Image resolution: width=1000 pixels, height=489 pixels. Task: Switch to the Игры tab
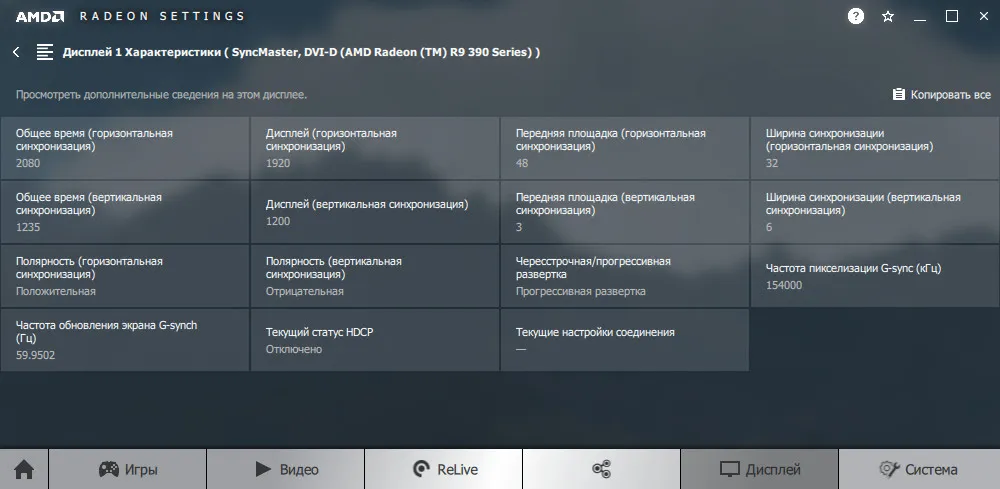click(x=127, y=469)
